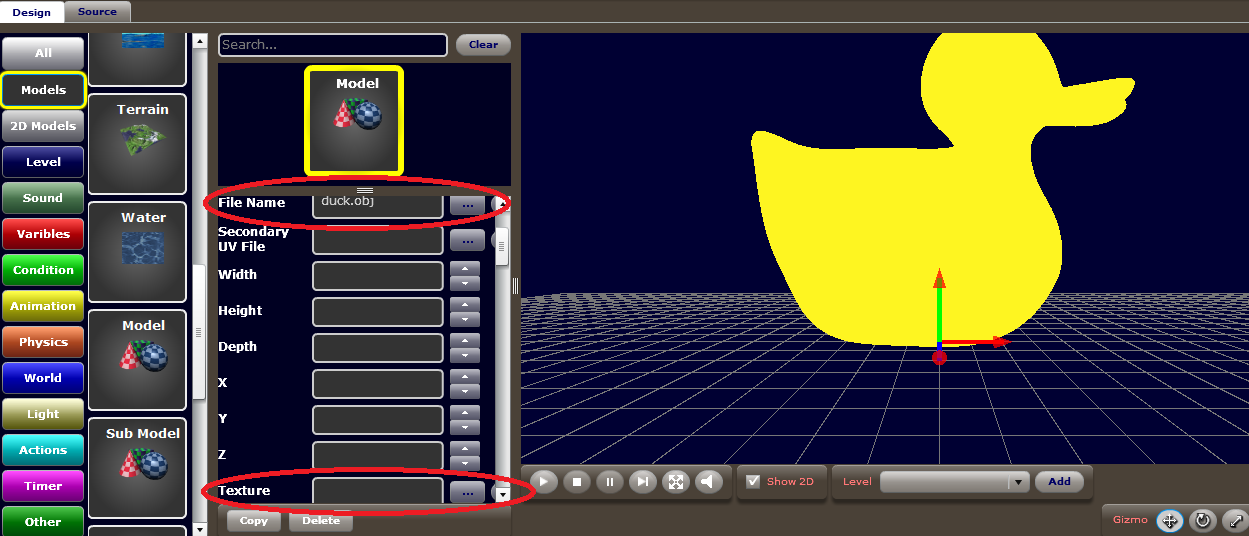1249x536 pixels.
Task: Select the All category button
Action: [43, 54]
